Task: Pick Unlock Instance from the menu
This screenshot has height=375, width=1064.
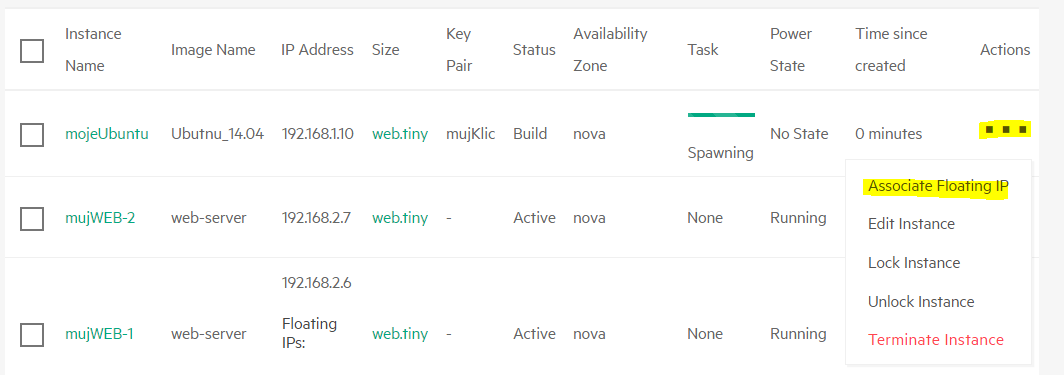Action: (x=921, y=302)
